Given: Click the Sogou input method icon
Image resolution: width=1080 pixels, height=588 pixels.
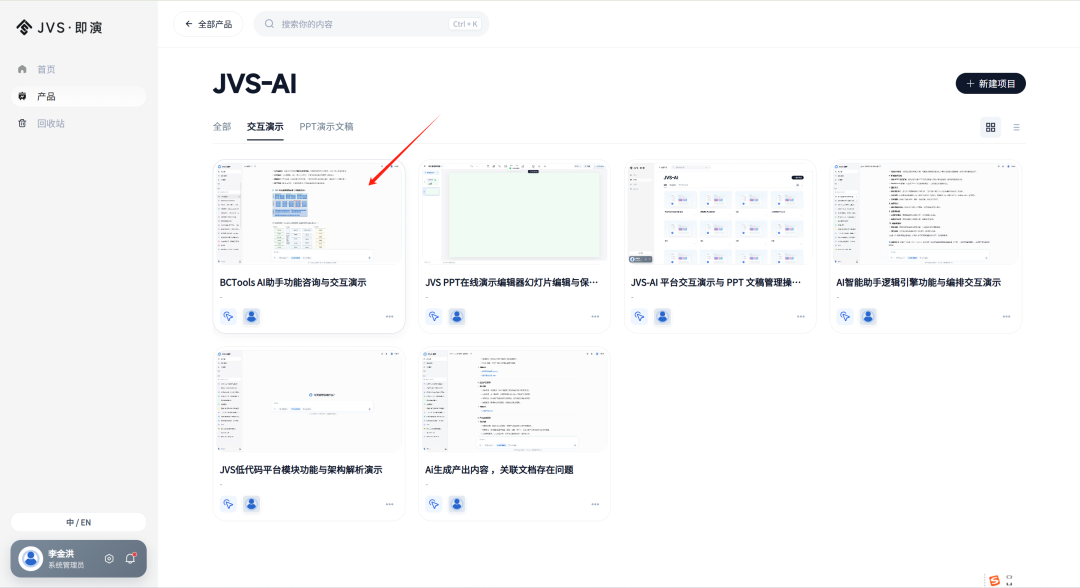Looking at the screenshot, I should click(994, 580).
